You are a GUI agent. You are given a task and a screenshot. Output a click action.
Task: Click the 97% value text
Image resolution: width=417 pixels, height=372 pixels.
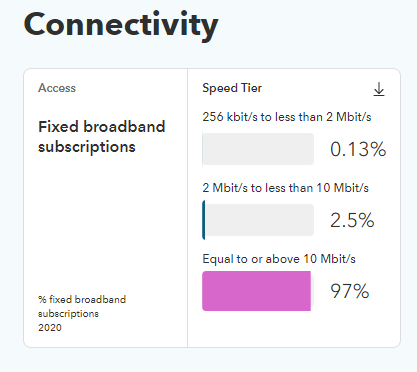(x=350, y=291)
